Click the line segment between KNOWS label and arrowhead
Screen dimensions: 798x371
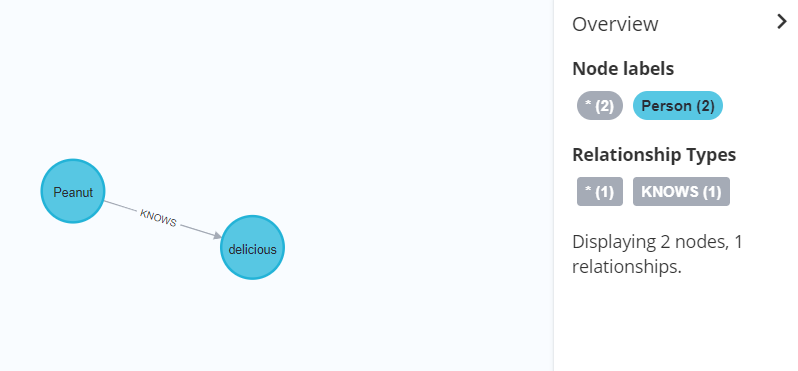(x=196, y=230)
